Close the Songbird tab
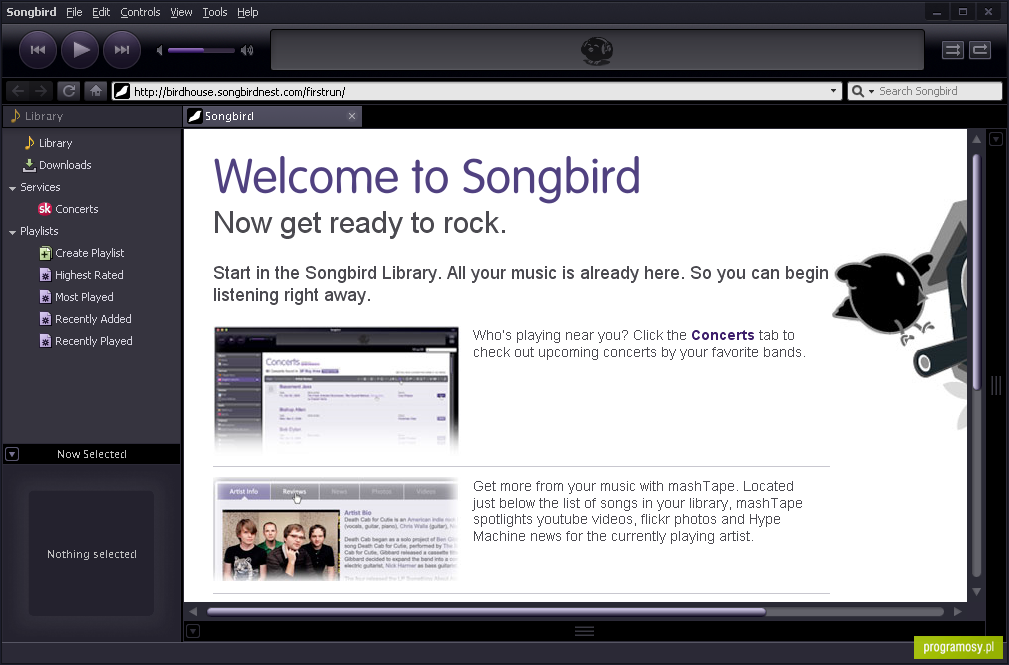 tap(352, 116)
